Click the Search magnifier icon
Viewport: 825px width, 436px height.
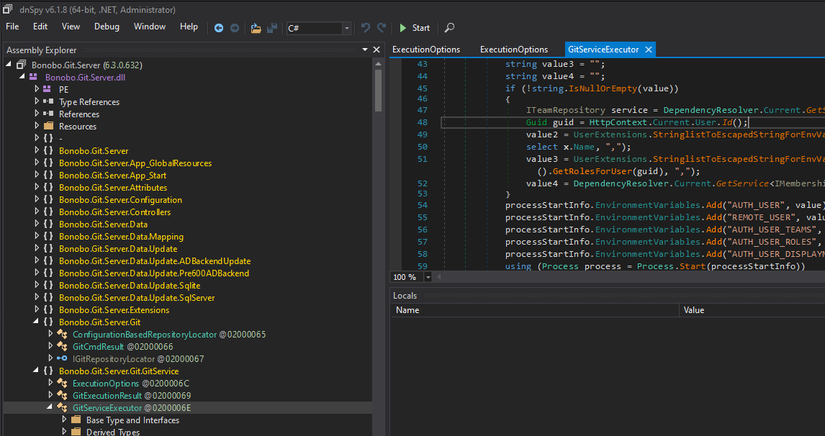coord(450,27)
